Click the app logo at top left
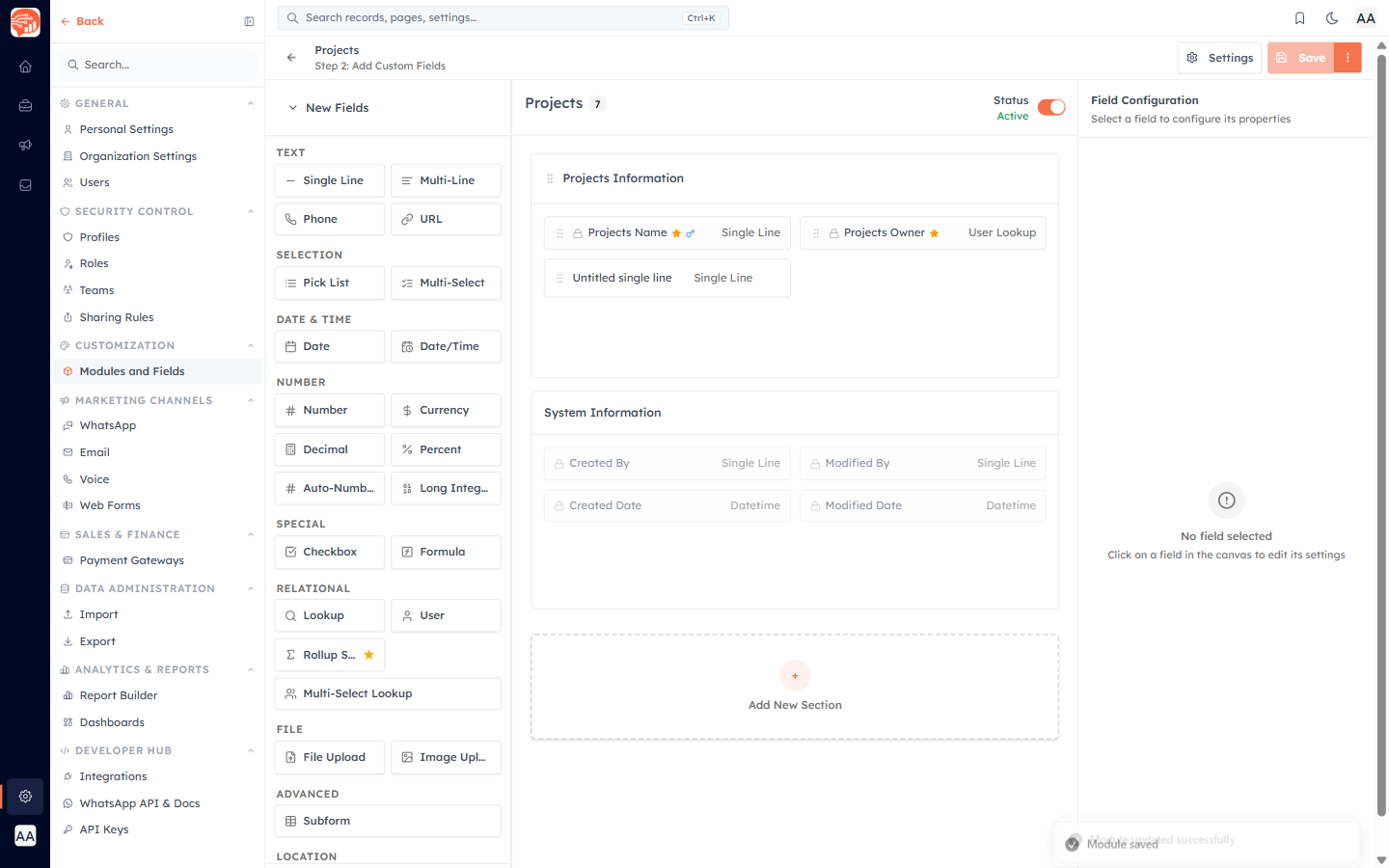This screenshot has width=1389, height=868. tap(25, 21)
